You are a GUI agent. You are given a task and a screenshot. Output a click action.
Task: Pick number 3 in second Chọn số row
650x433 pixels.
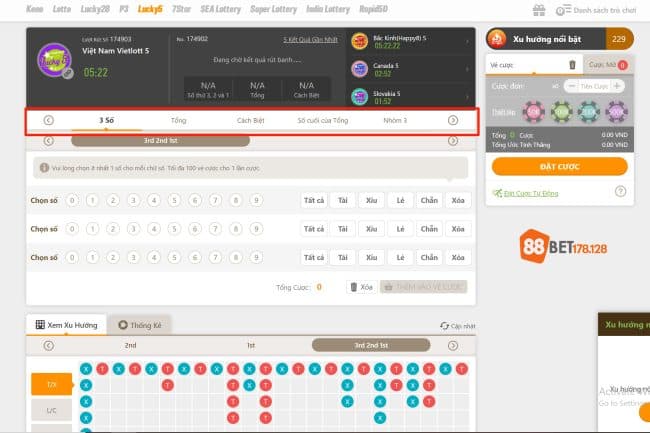(x=133, y=229)
